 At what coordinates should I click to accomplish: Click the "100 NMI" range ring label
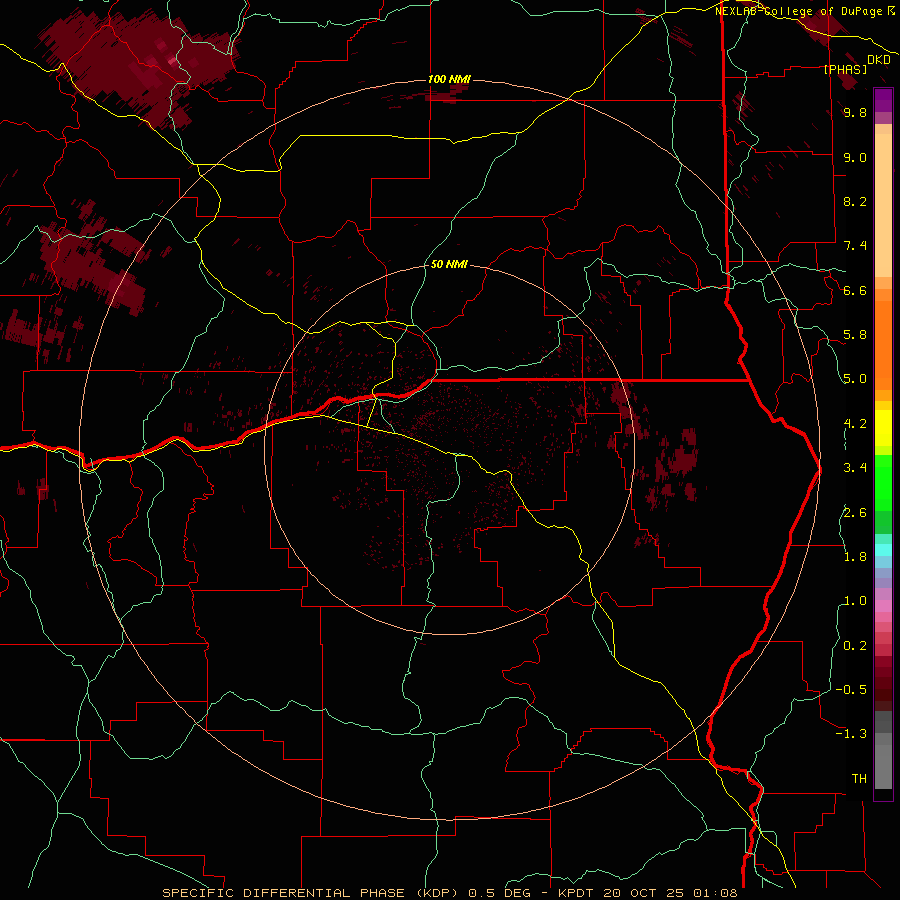(449, 79)
